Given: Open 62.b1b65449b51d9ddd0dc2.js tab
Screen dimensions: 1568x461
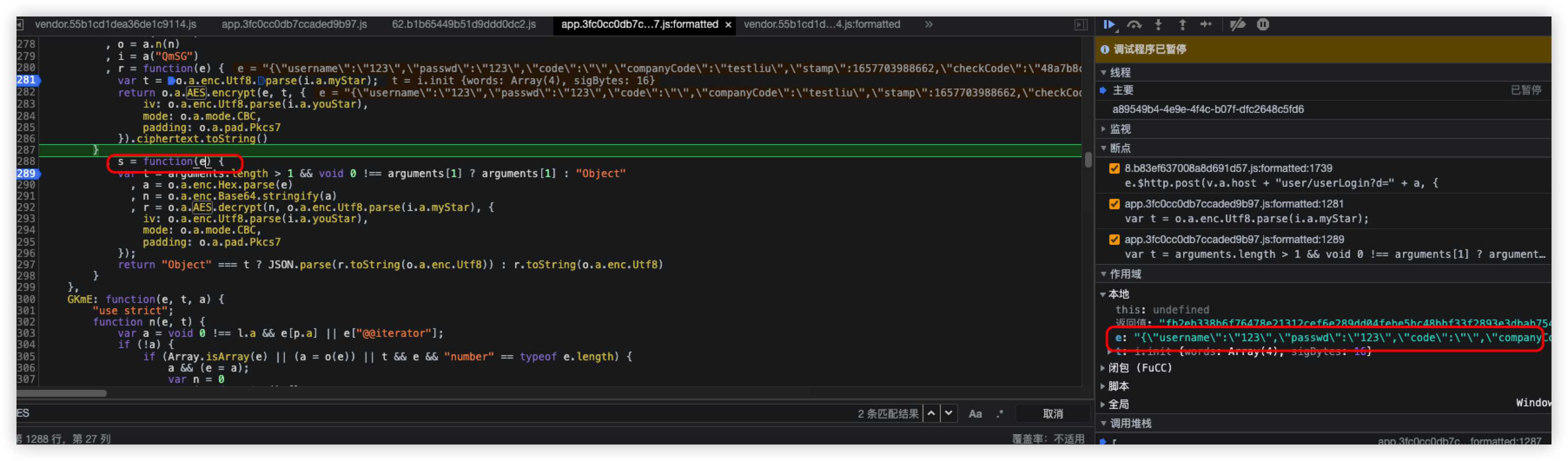Looking at the screenshot, I should point(464,24).
